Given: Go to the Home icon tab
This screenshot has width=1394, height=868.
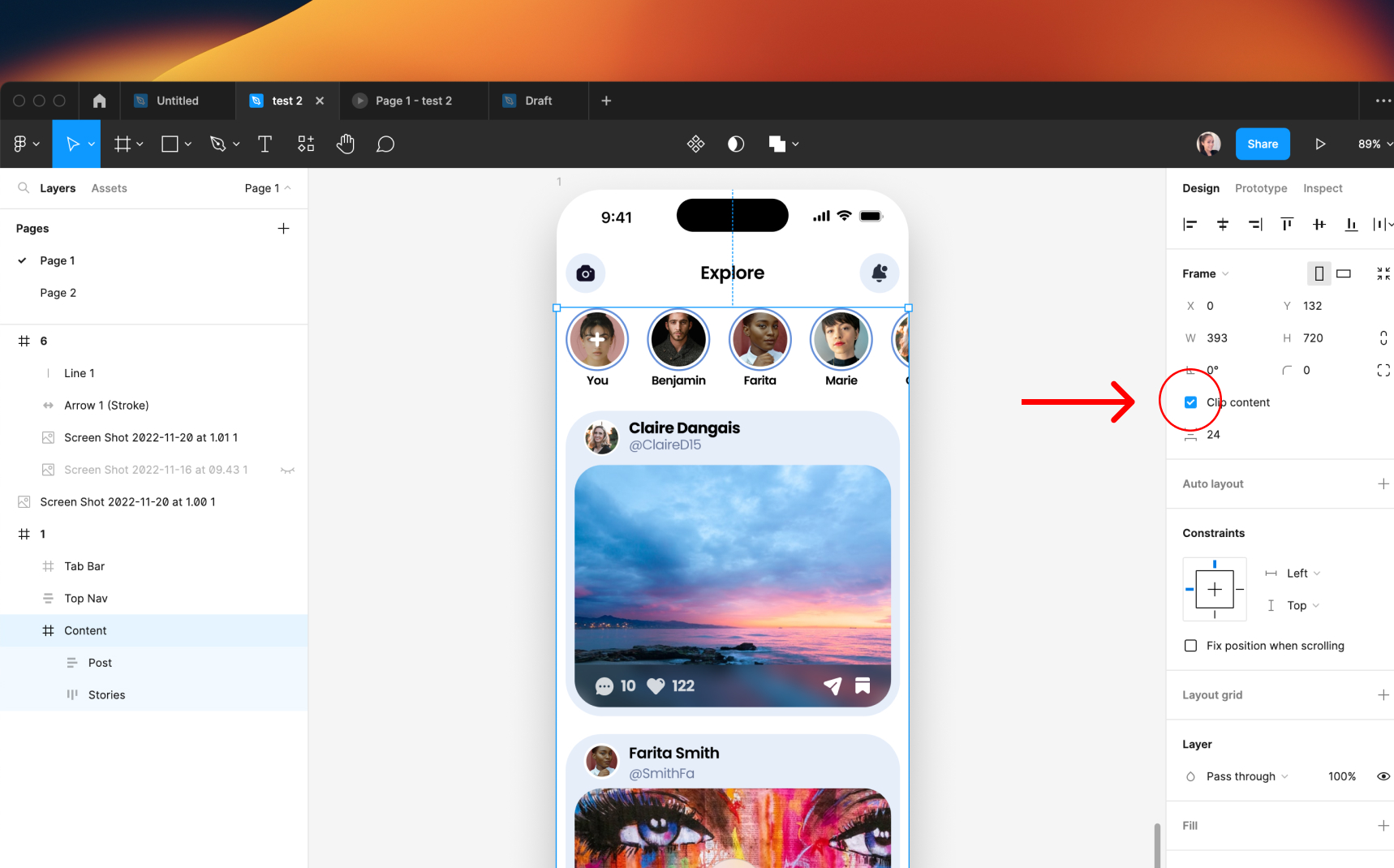Looking at the screenshot, I should 99,101.
